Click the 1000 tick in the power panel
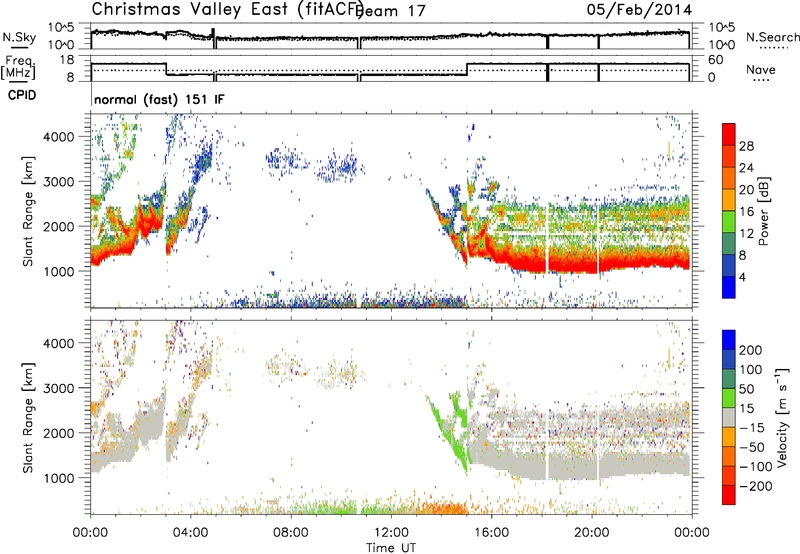Viewport: 800px width, 554px height. pos(58,271)
